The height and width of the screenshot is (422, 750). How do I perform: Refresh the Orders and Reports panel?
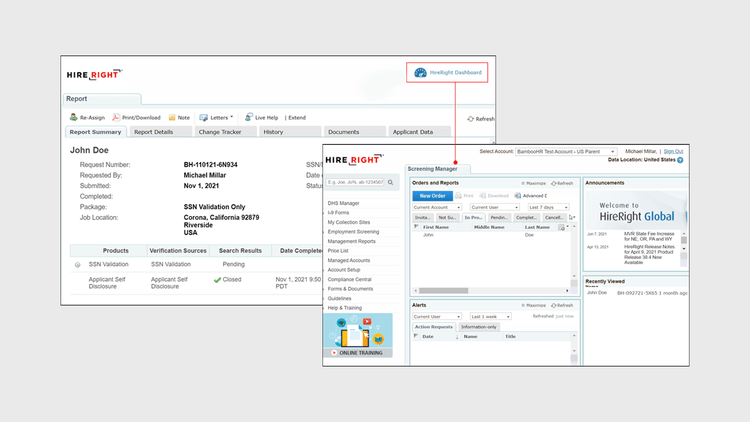[562, 183]
